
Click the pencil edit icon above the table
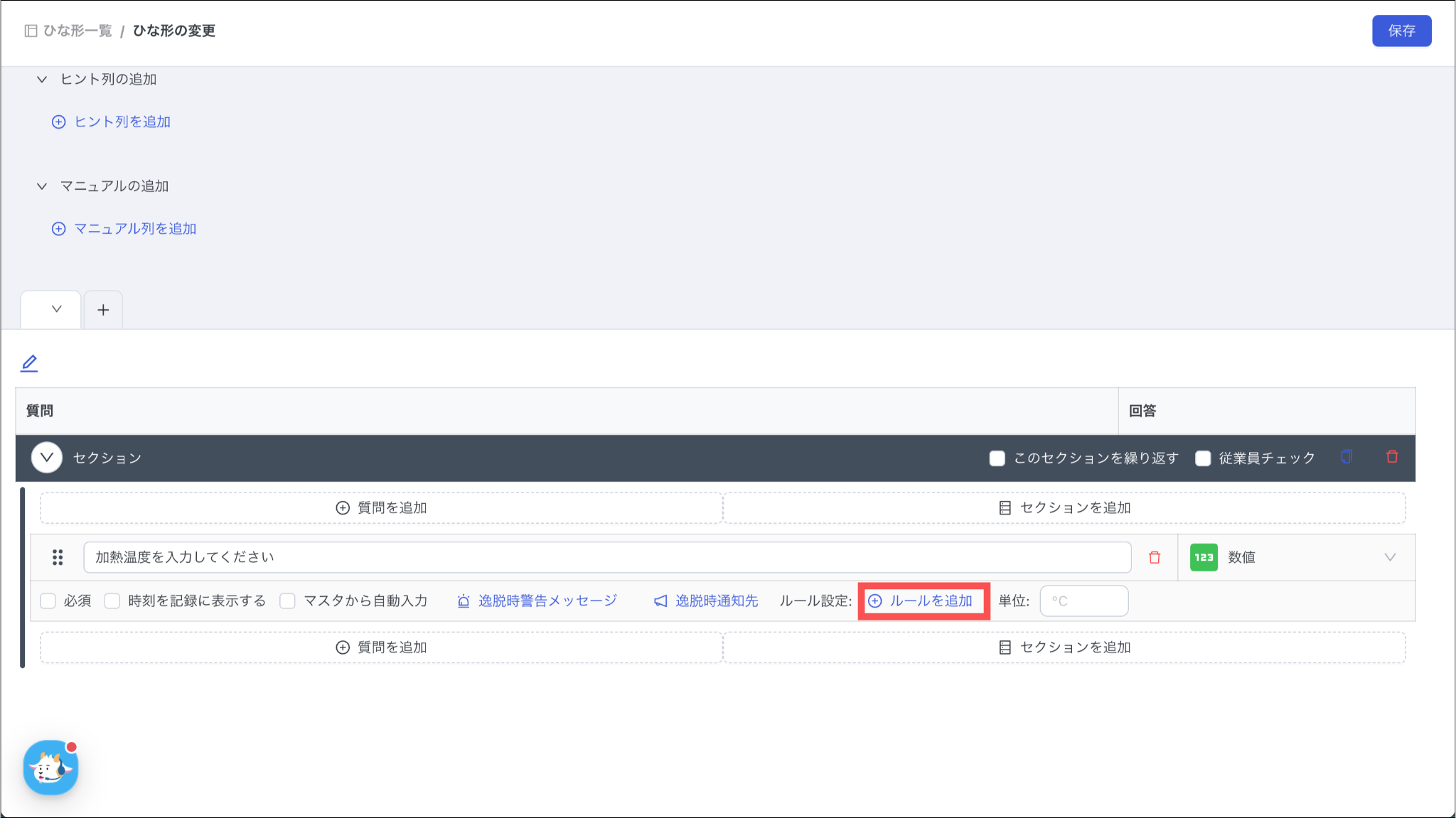click(x=29, y=364)
